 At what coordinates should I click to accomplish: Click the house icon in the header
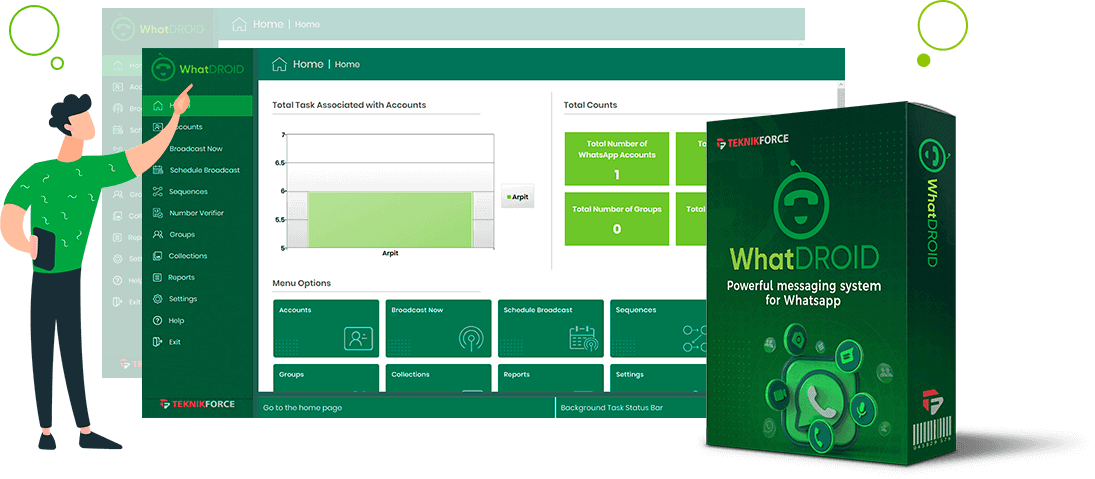point(279,65)
